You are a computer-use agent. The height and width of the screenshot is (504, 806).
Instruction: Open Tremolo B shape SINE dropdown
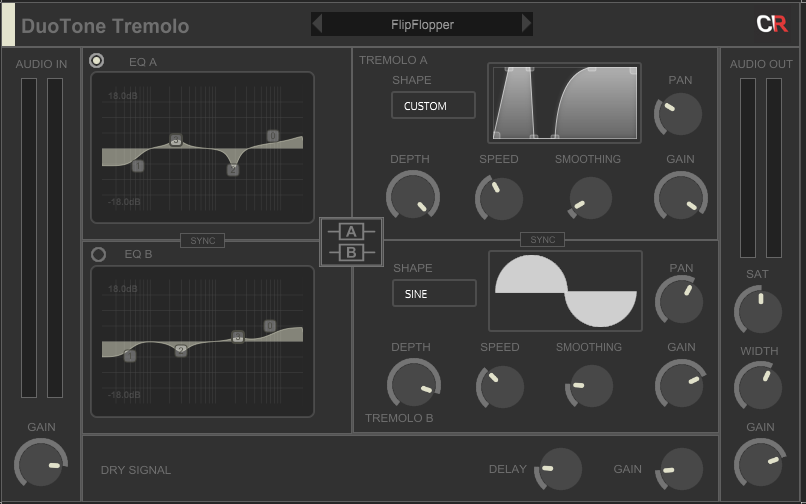[x=434, y=294]
